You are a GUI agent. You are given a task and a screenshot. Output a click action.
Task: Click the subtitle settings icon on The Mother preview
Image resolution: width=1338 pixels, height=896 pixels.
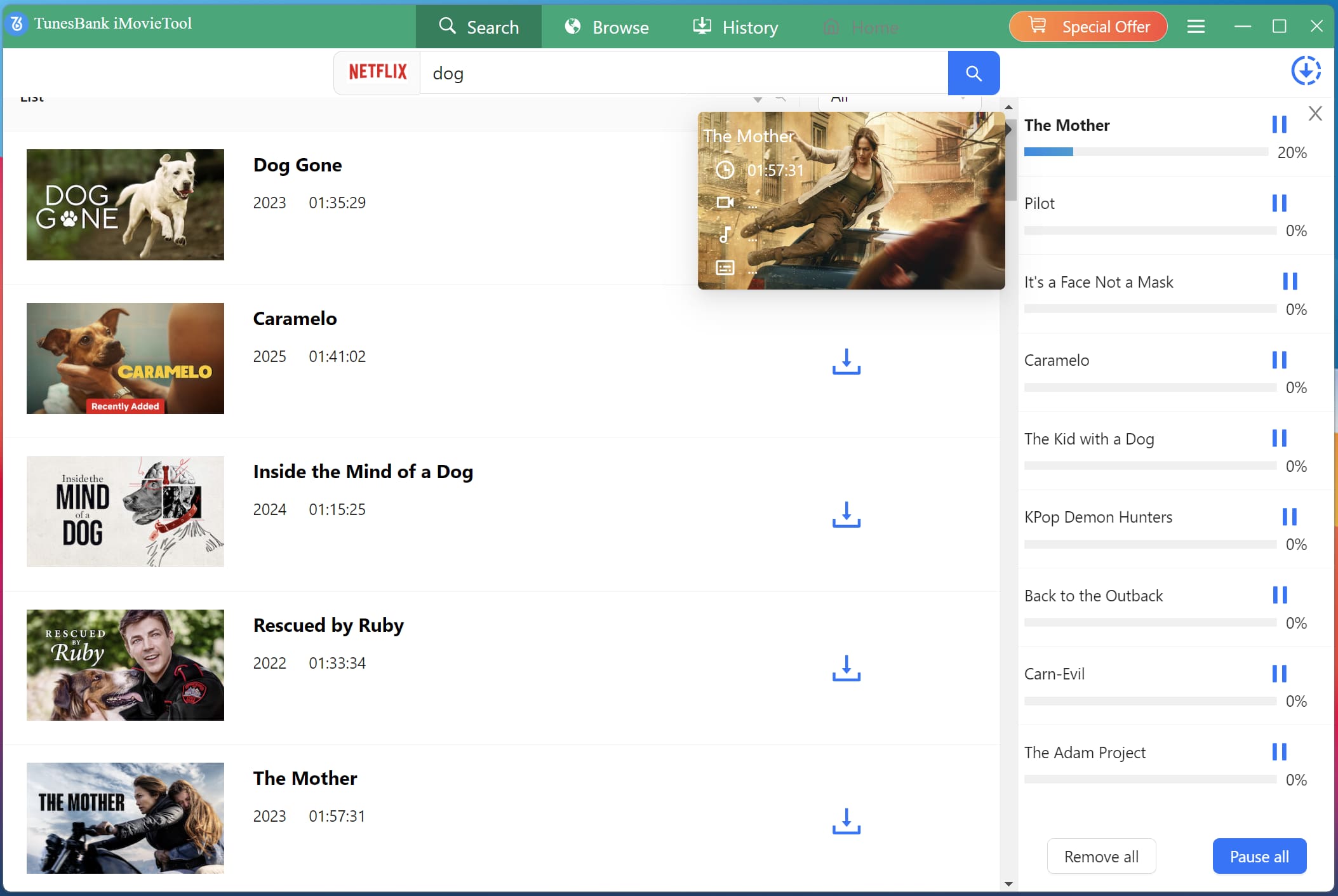[x=725, y=267]
